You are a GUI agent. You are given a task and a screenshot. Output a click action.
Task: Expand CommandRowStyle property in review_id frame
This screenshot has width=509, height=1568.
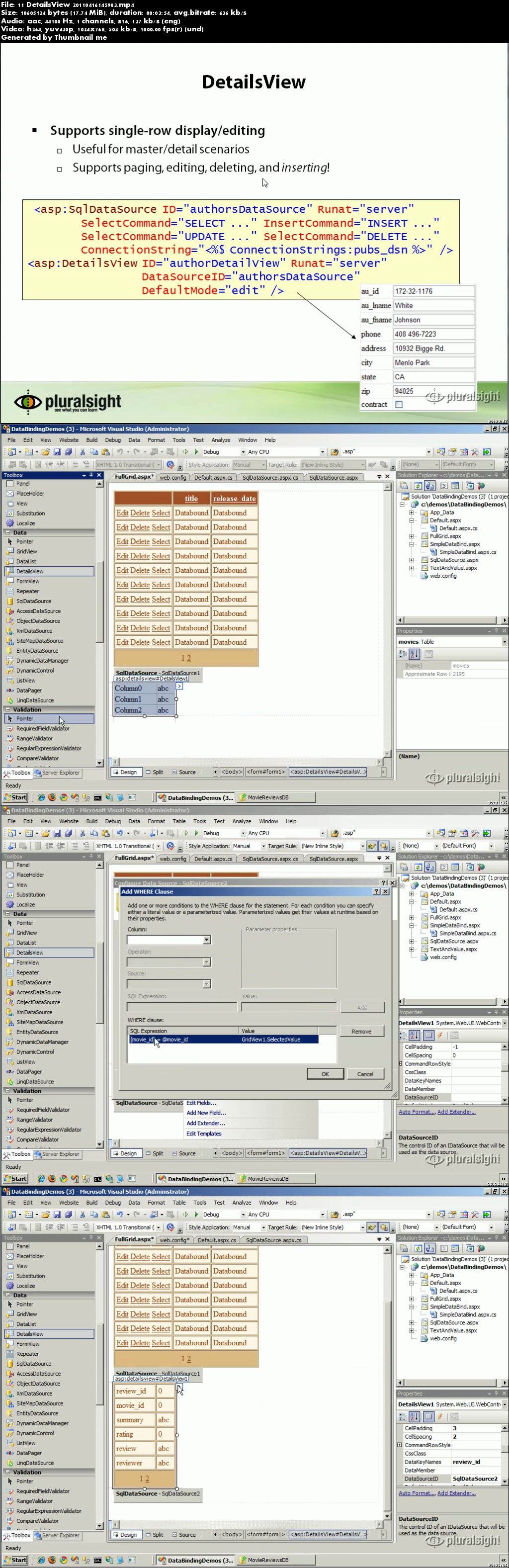point(400,1444)
